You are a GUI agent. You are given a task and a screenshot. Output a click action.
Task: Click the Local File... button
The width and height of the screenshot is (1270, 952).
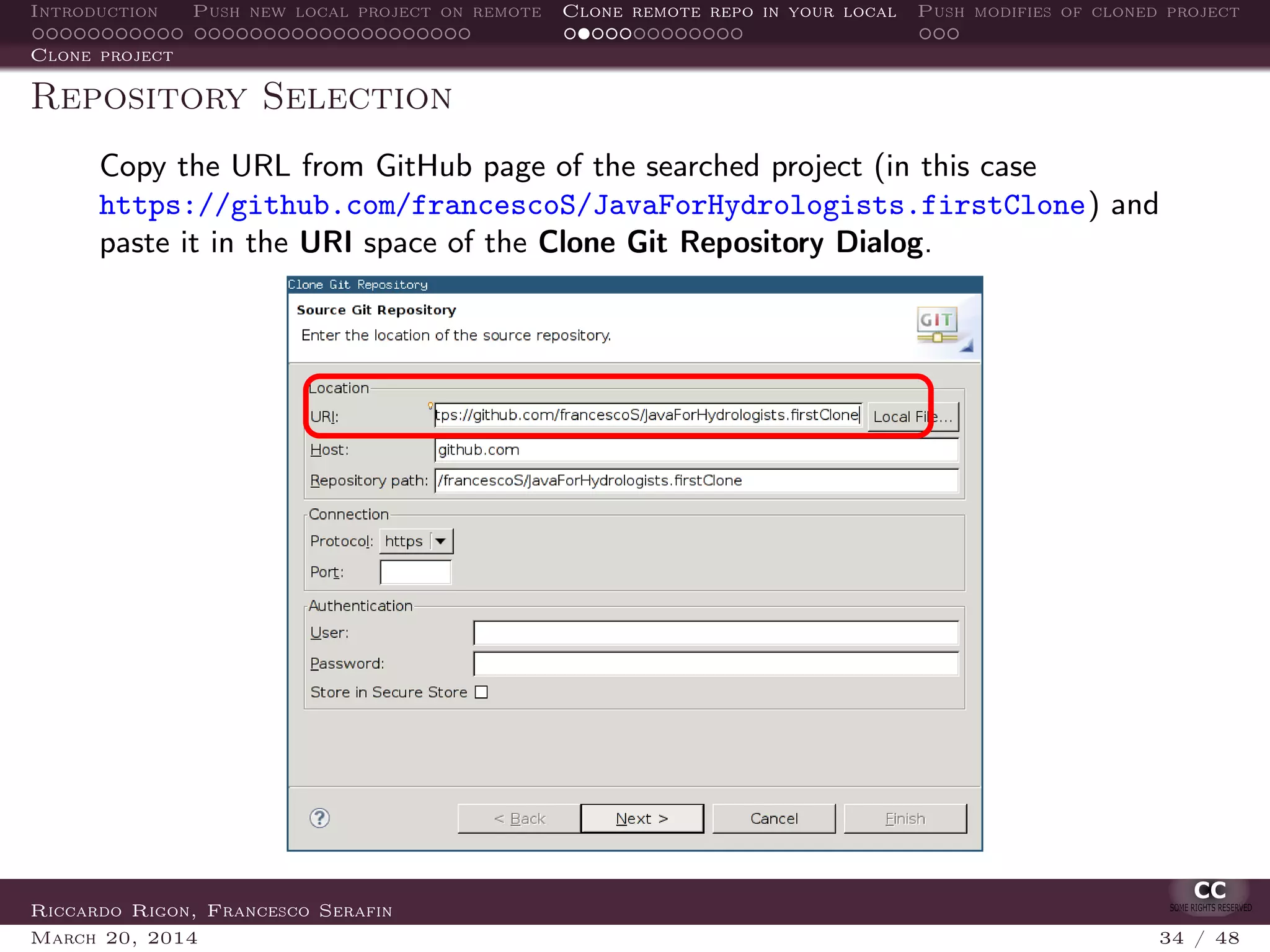(913, 416)
